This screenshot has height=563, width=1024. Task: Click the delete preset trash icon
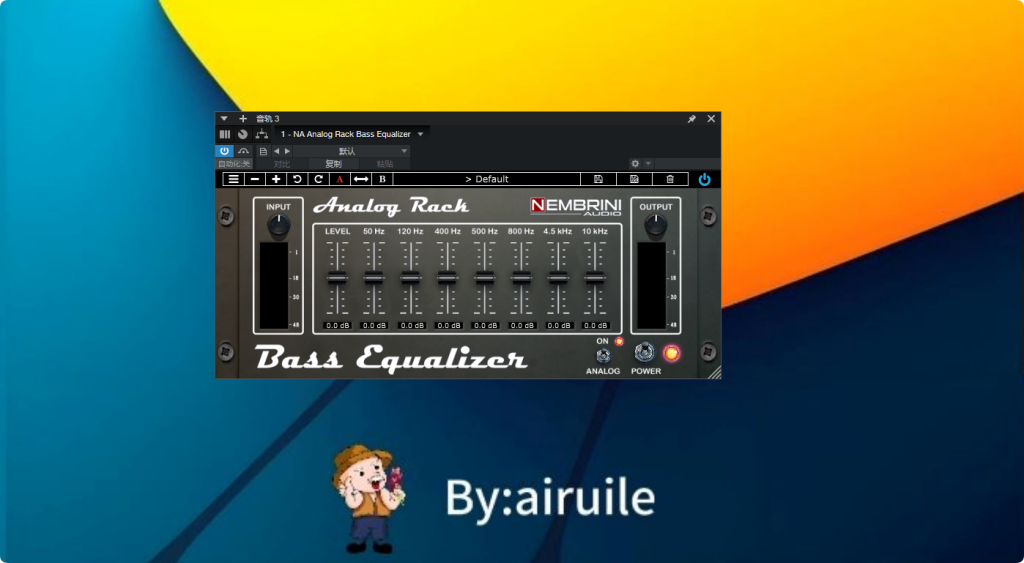670,179
